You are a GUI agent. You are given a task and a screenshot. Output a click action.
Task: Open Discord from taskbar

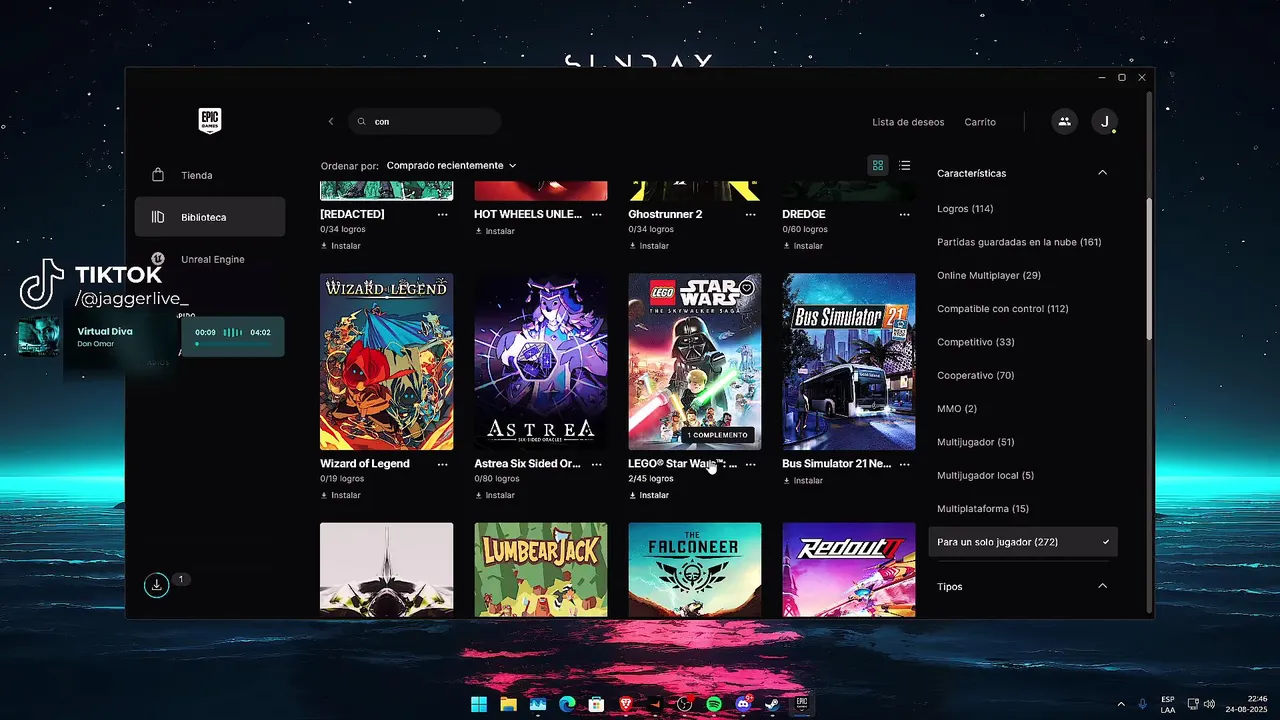pyautogui.click(x=743, y=704)
